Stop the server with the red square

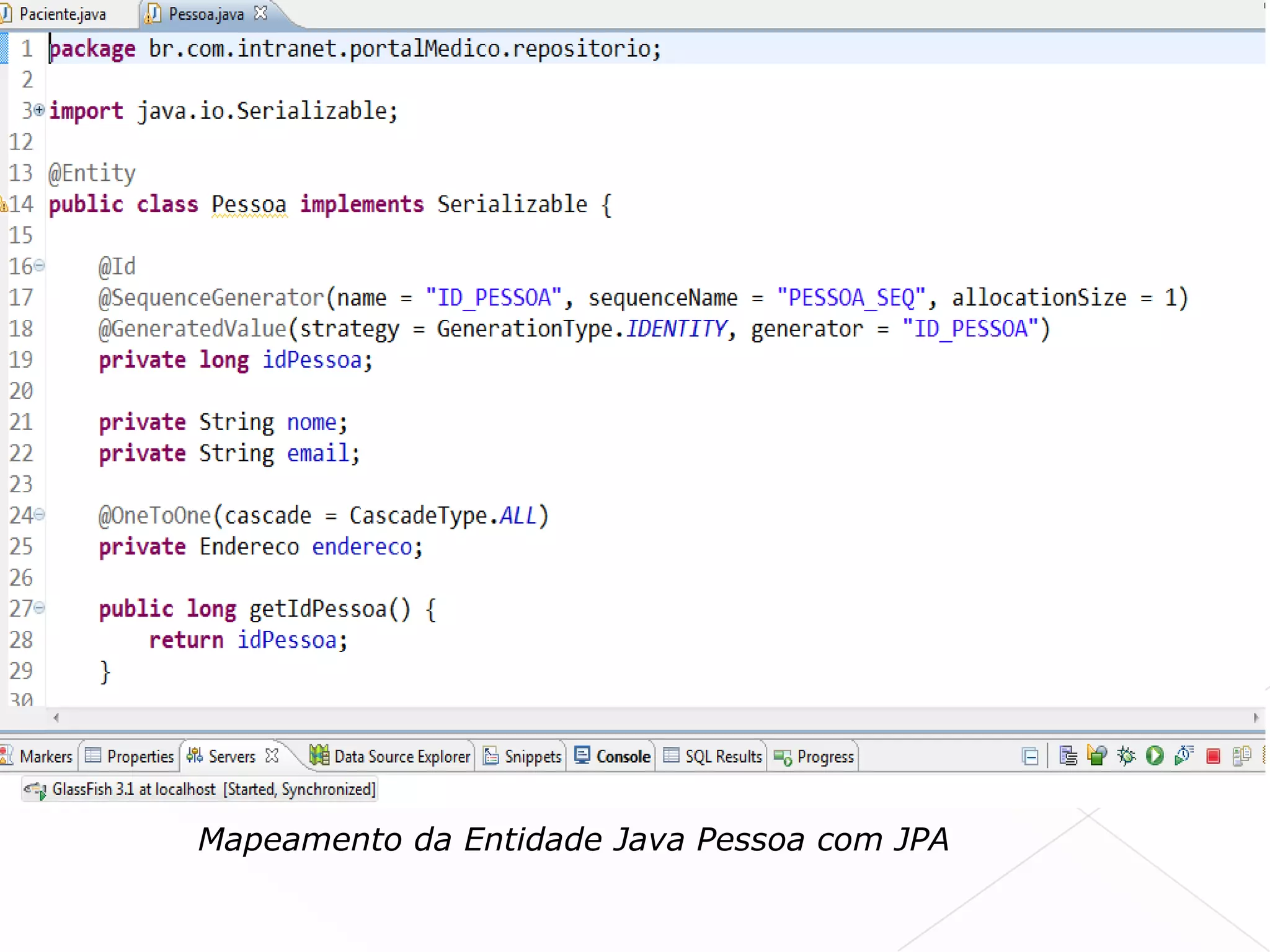1213,756
